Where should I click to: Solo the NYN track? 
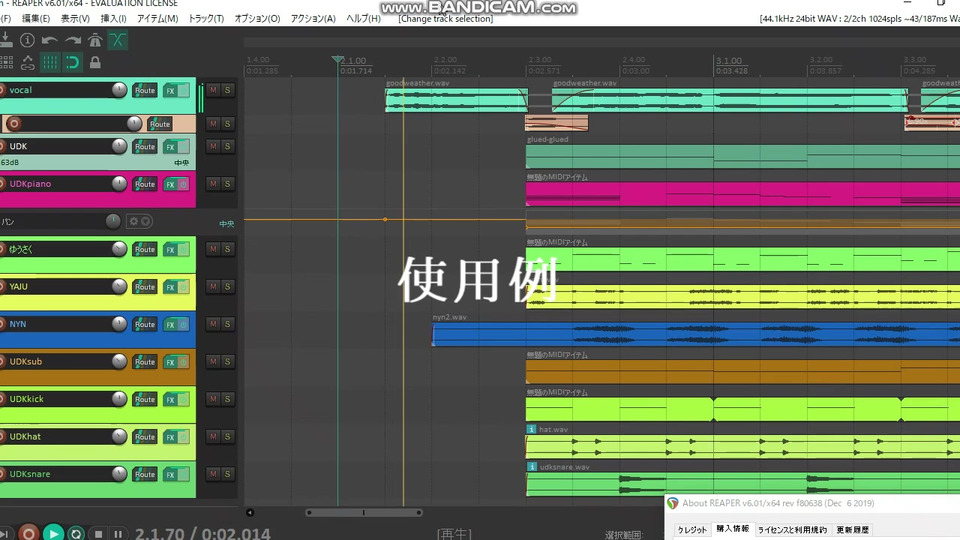pyautogui.click(x=228, y=324)
